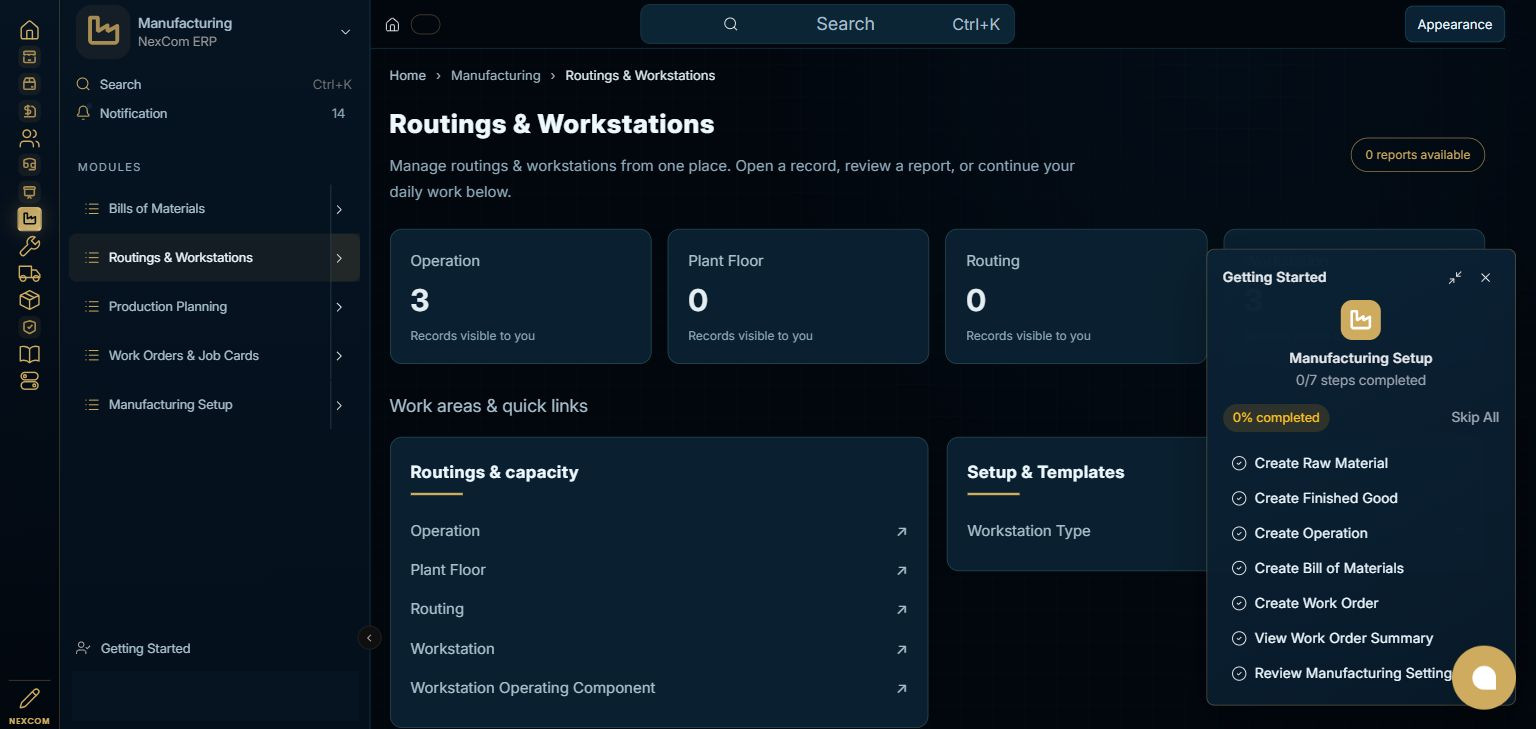Click the top Search bar
1536x729 pixels.
(827, 24)
